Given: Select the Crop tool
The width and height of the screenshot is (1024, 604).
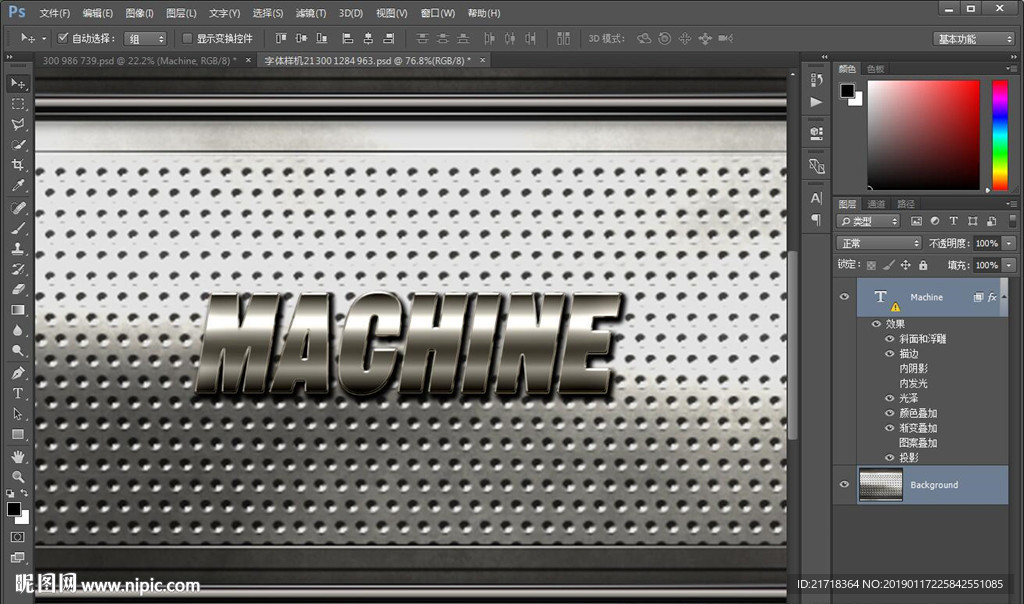Looking at the screenshot, I should point(18,165).
